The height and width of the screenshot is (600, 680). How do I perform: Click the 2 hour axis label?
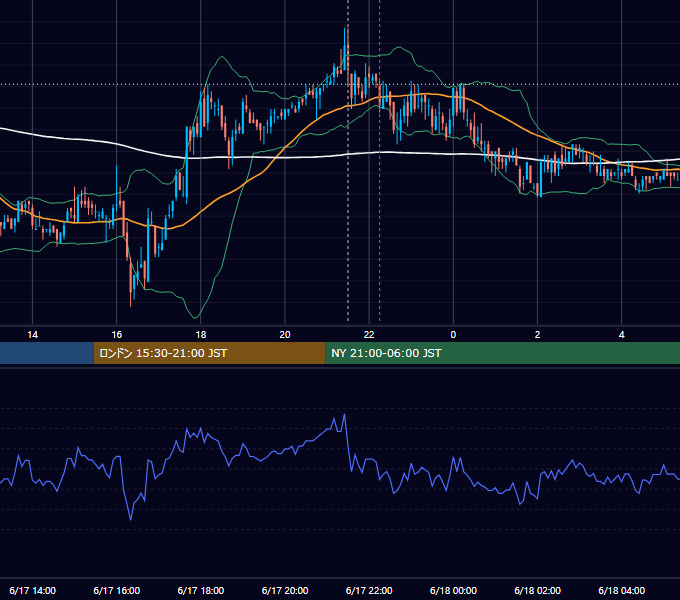(x=537, y=335)
